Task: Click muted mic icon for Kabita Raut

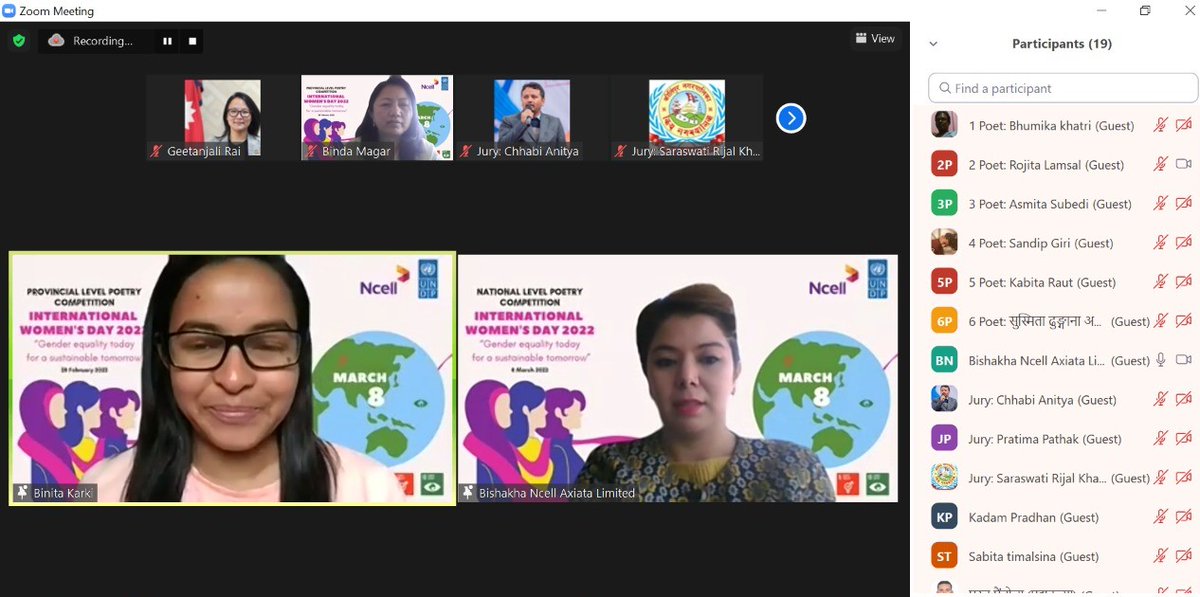Action: pos(1160,282)
